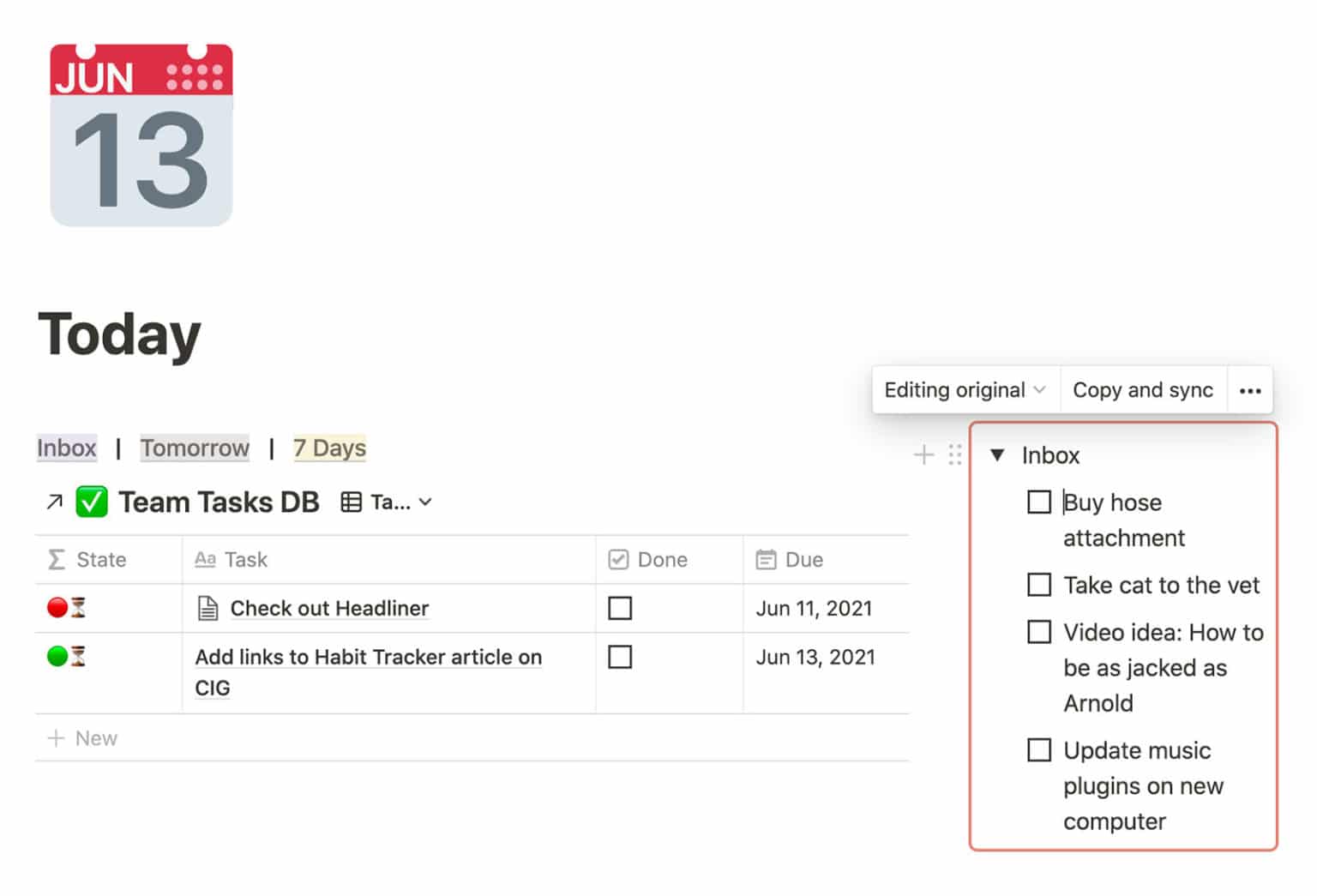Screen dimensions: 1317x896
Task: Collapse the Inbox toggle triangle
Action: coord(997,455)
